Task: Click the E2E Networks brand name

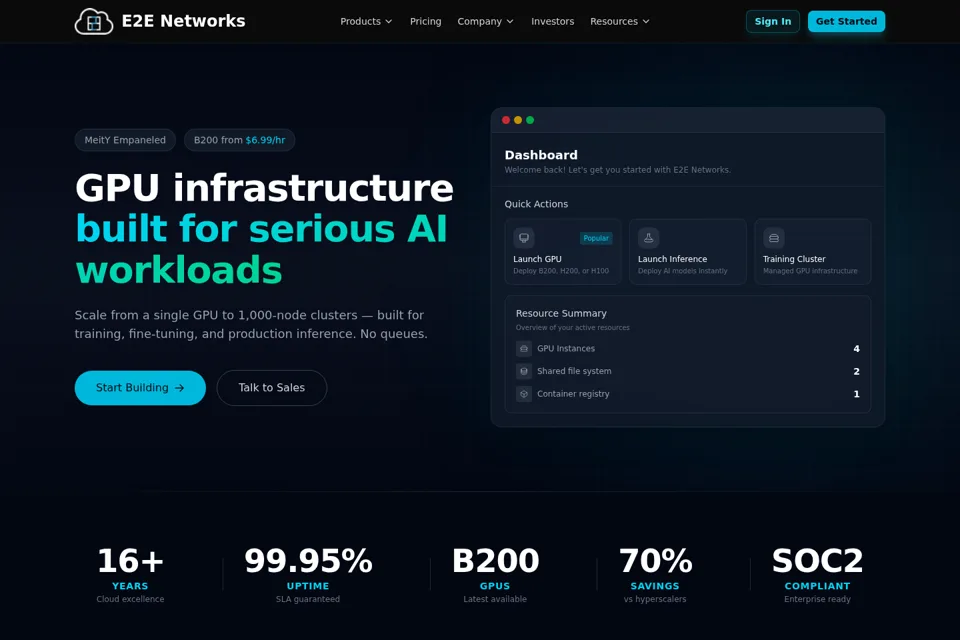Action: 183,21
